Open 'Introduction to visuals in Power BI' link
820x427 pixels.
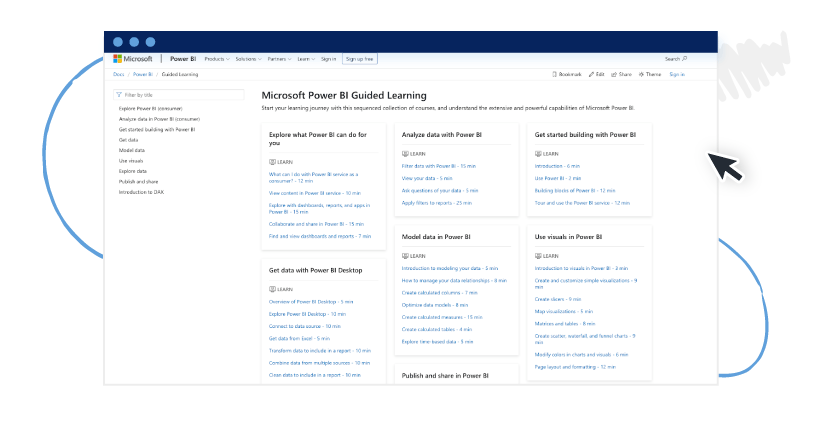581,269
